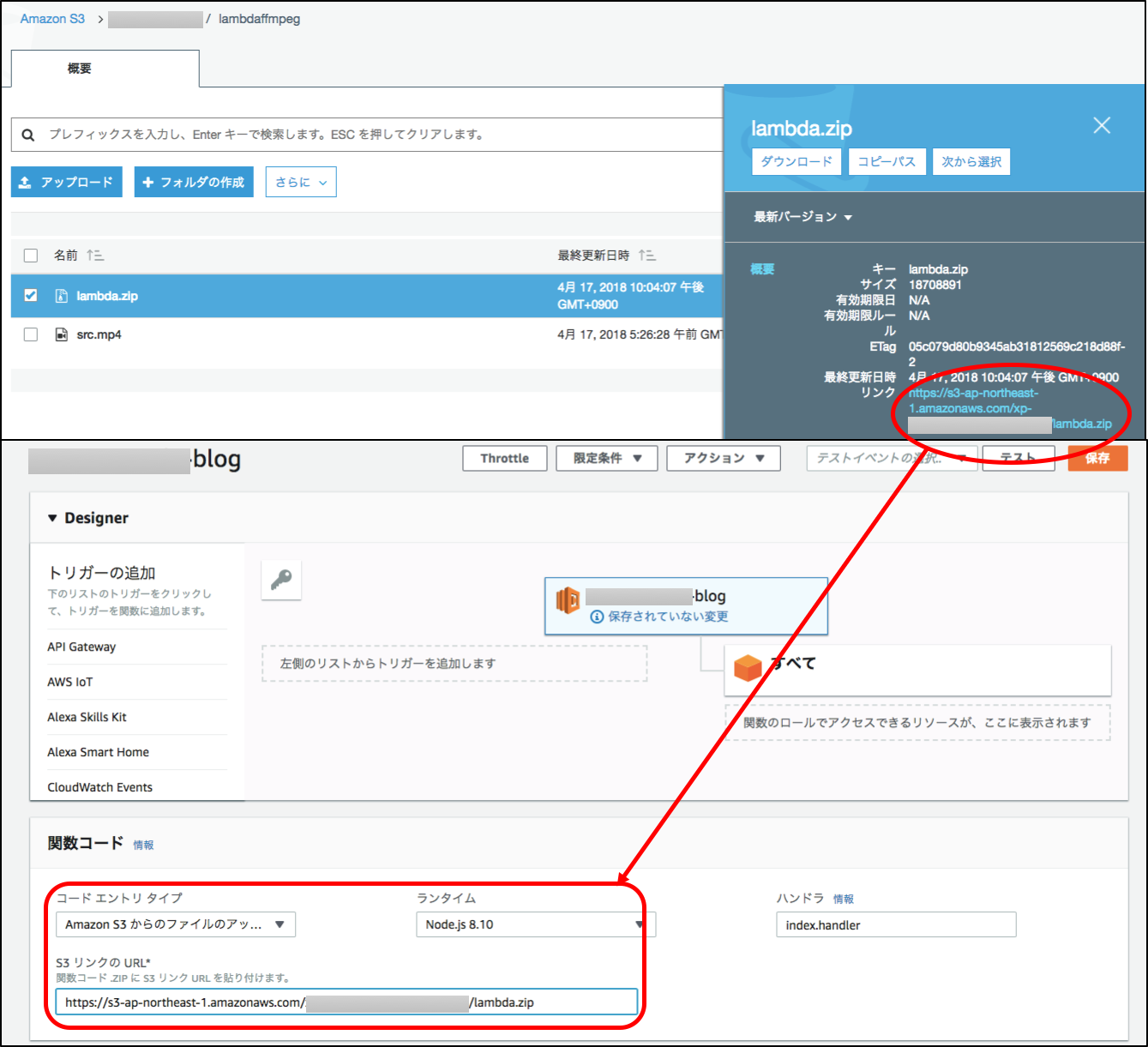This screenshot has width=1148, height=1047.
Task: Click the コピーパス button
Action: pyautogui.click(x=887, y=161)
